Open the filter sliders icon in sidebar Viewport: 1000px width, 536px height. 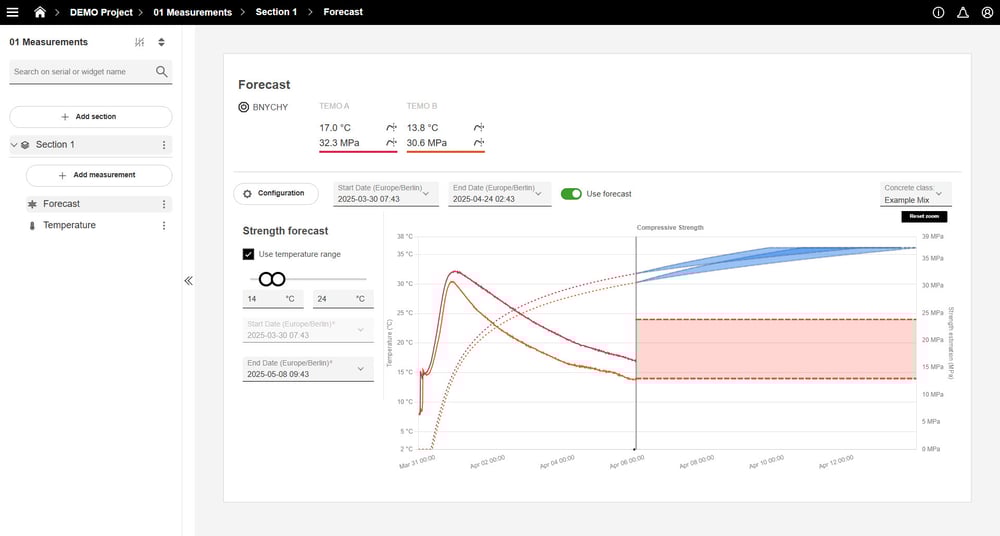point(140,42)
